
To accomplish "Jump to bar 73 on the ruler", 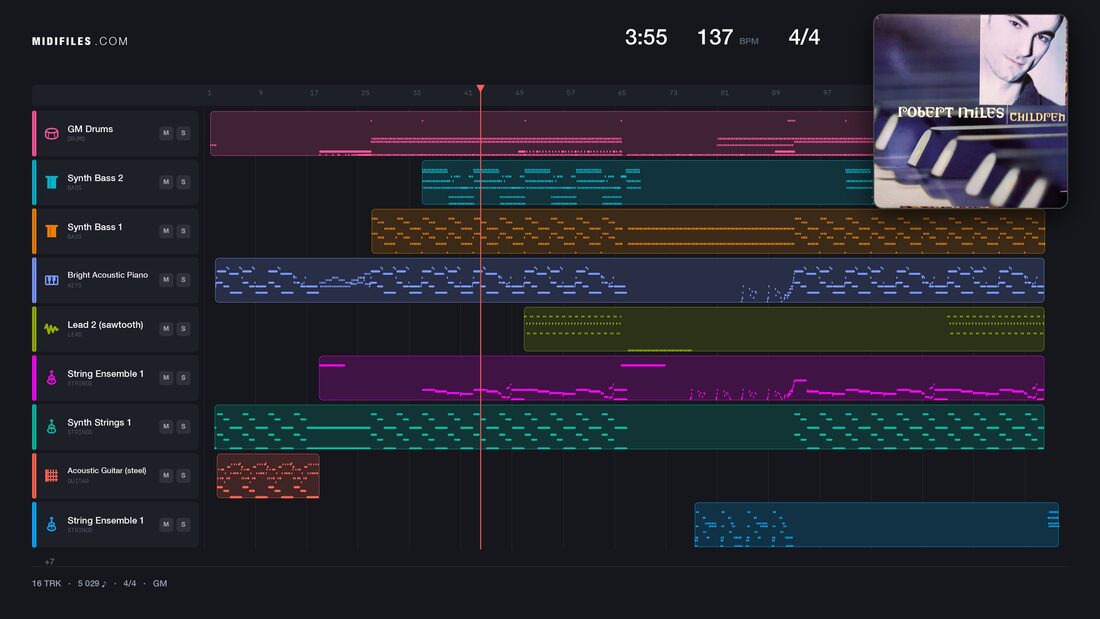I will pos(673,93).
